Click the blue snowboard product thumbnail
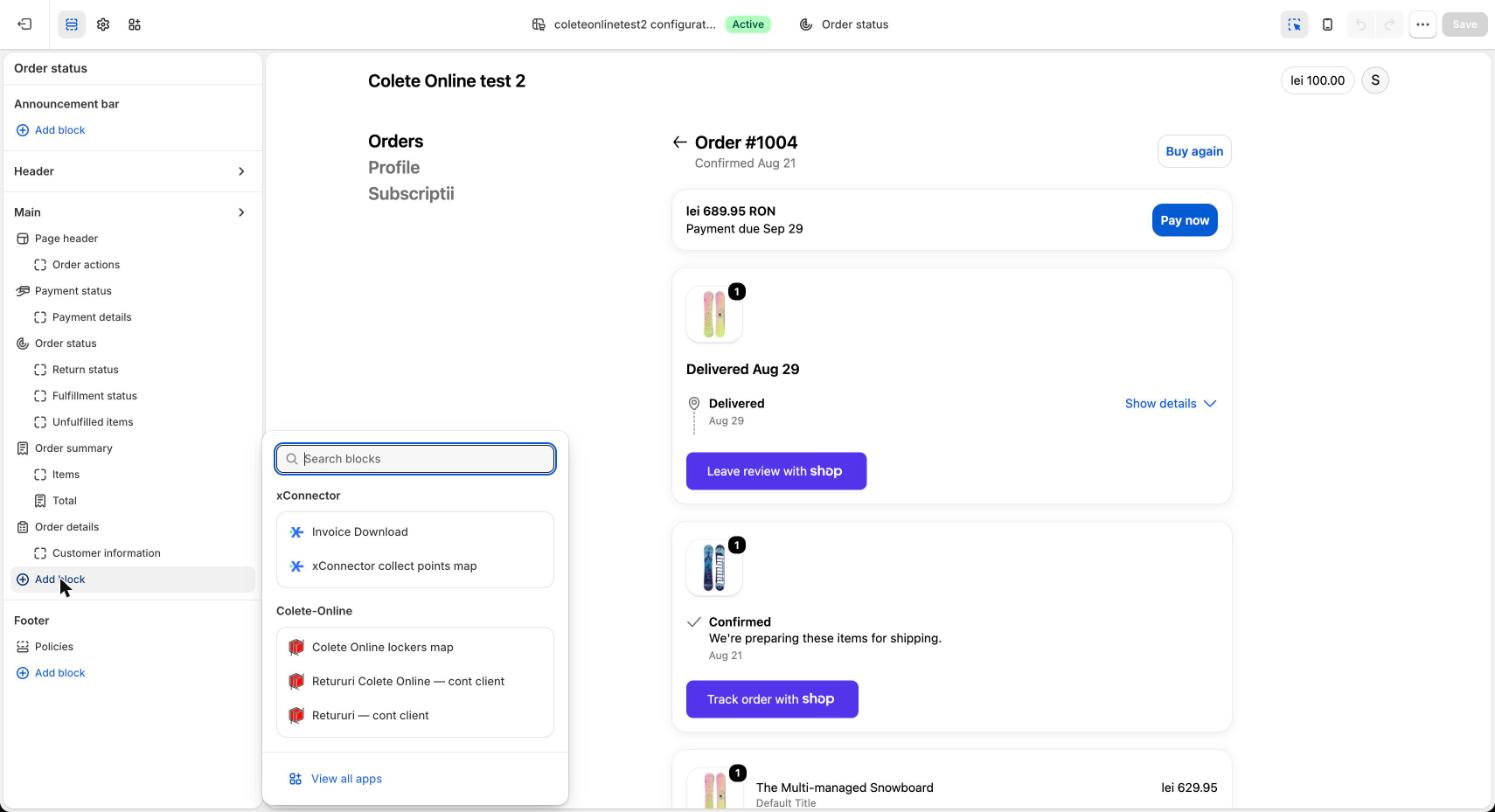 pos(714,568)
